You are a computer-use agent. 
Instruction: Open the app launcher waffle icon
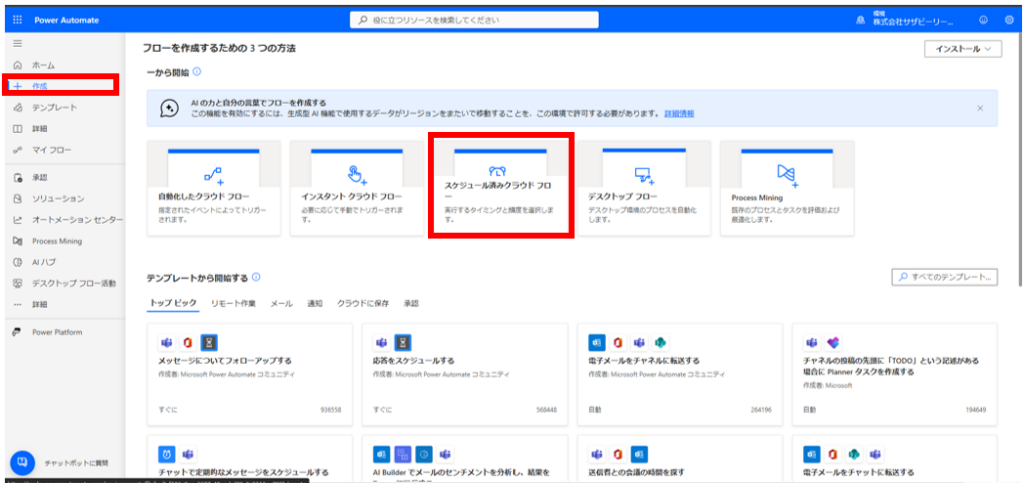point(17,19)
